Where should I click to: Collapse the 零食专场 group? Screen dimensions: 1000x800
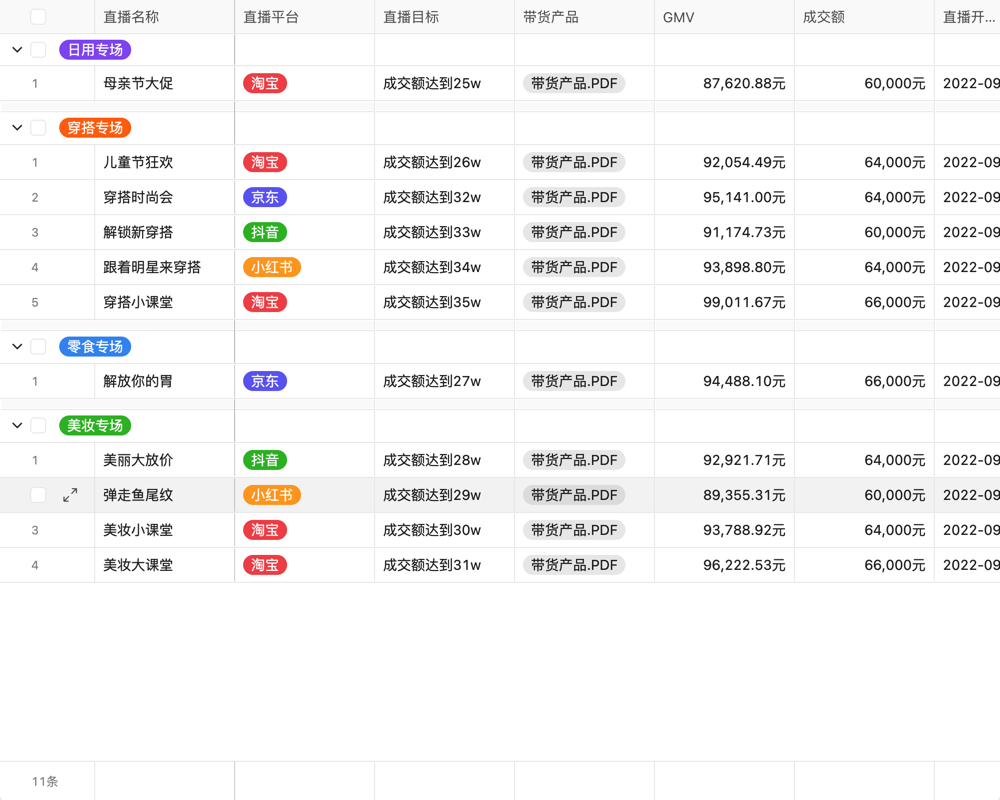click(x=15, y=346)
